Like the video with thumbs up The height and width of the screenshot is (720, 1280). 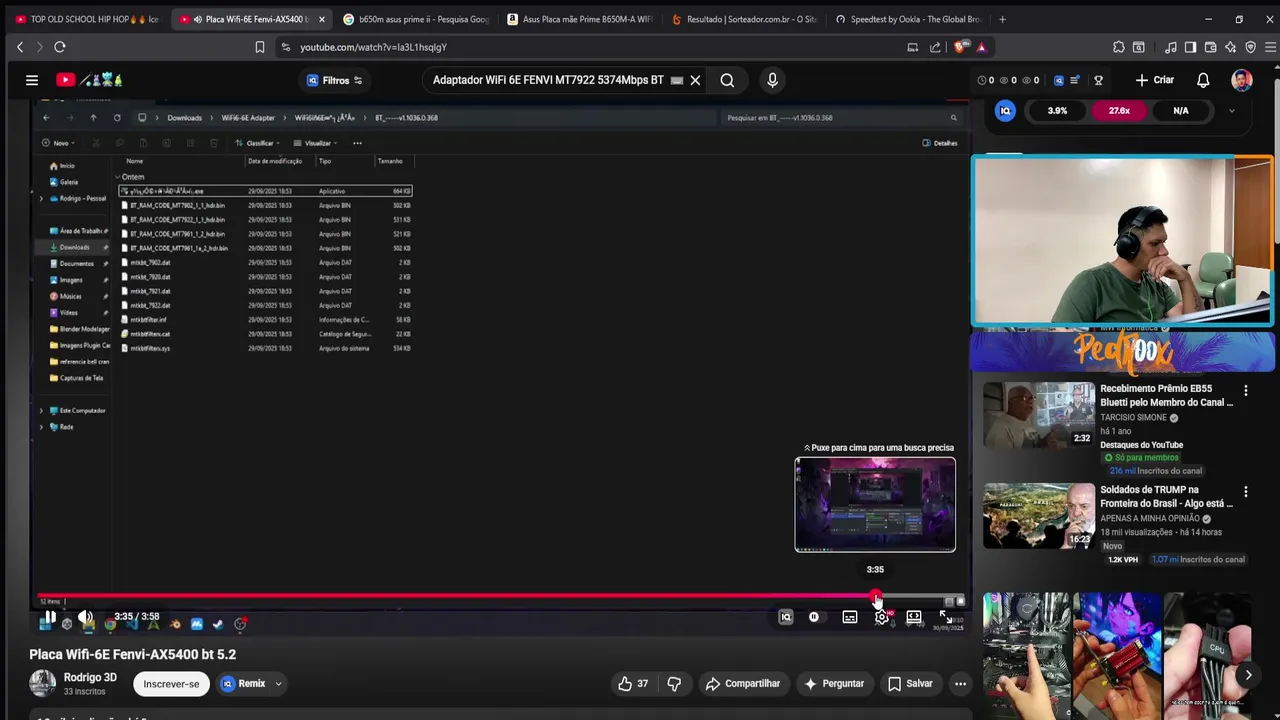click(633, 684)
